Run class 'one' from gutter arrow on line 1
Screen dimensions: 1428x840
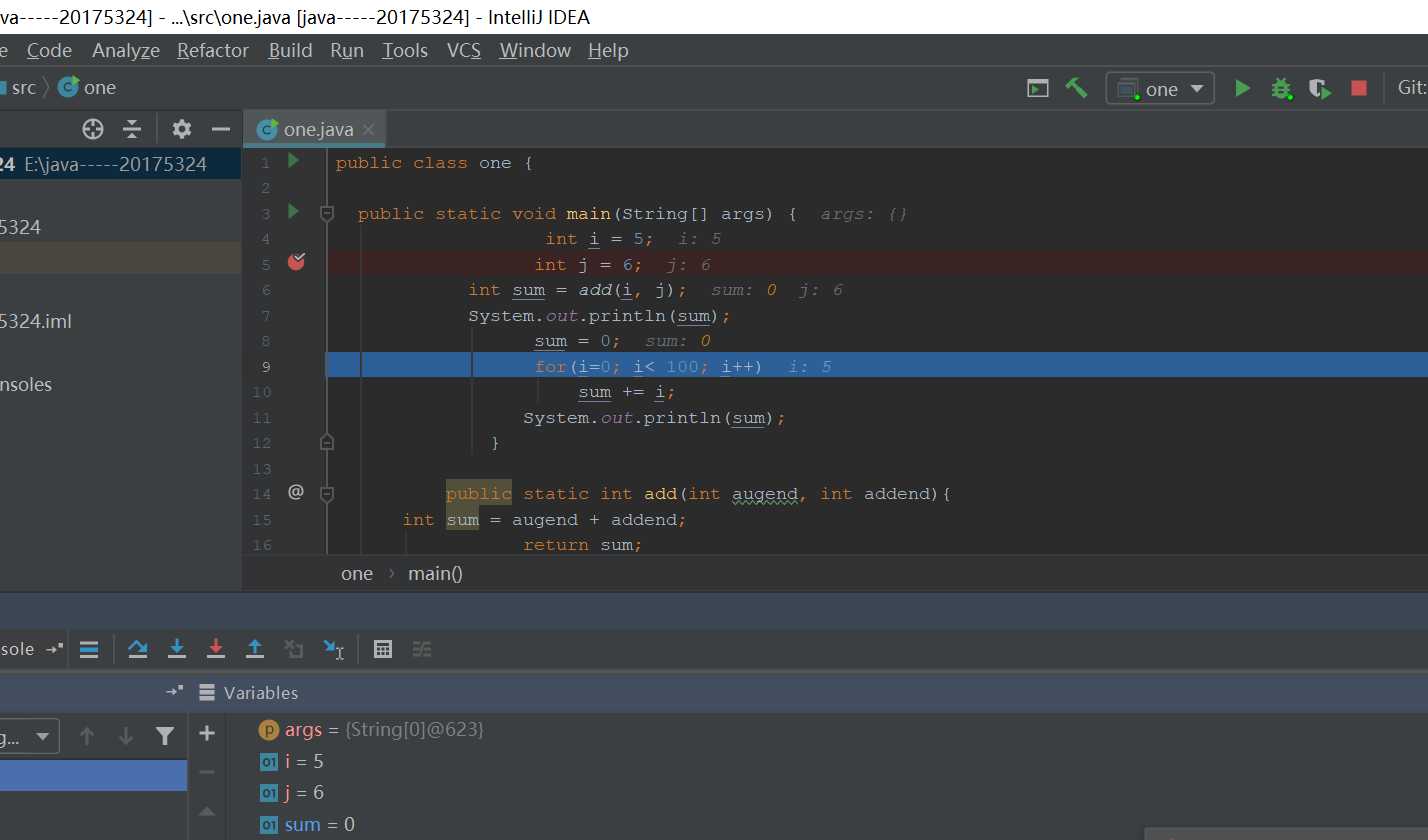[293, 160]
